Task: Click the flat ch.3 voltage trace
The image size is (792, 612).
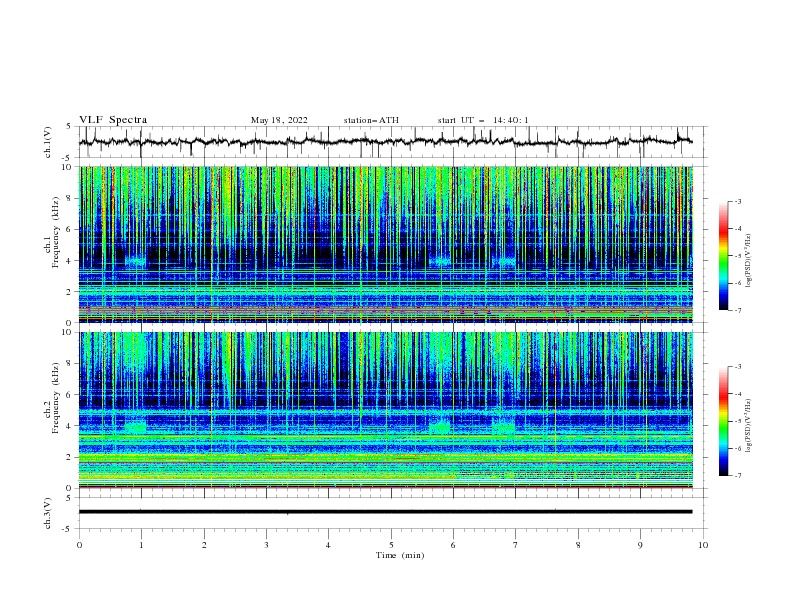Action: (385, 512)
